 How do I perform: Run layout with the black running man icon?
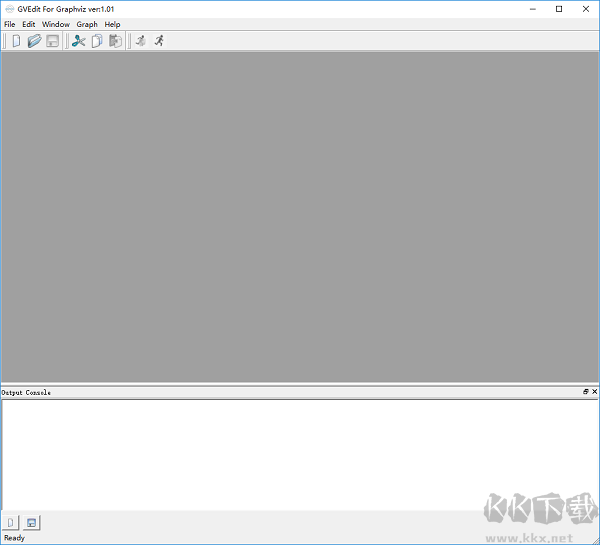159,41
